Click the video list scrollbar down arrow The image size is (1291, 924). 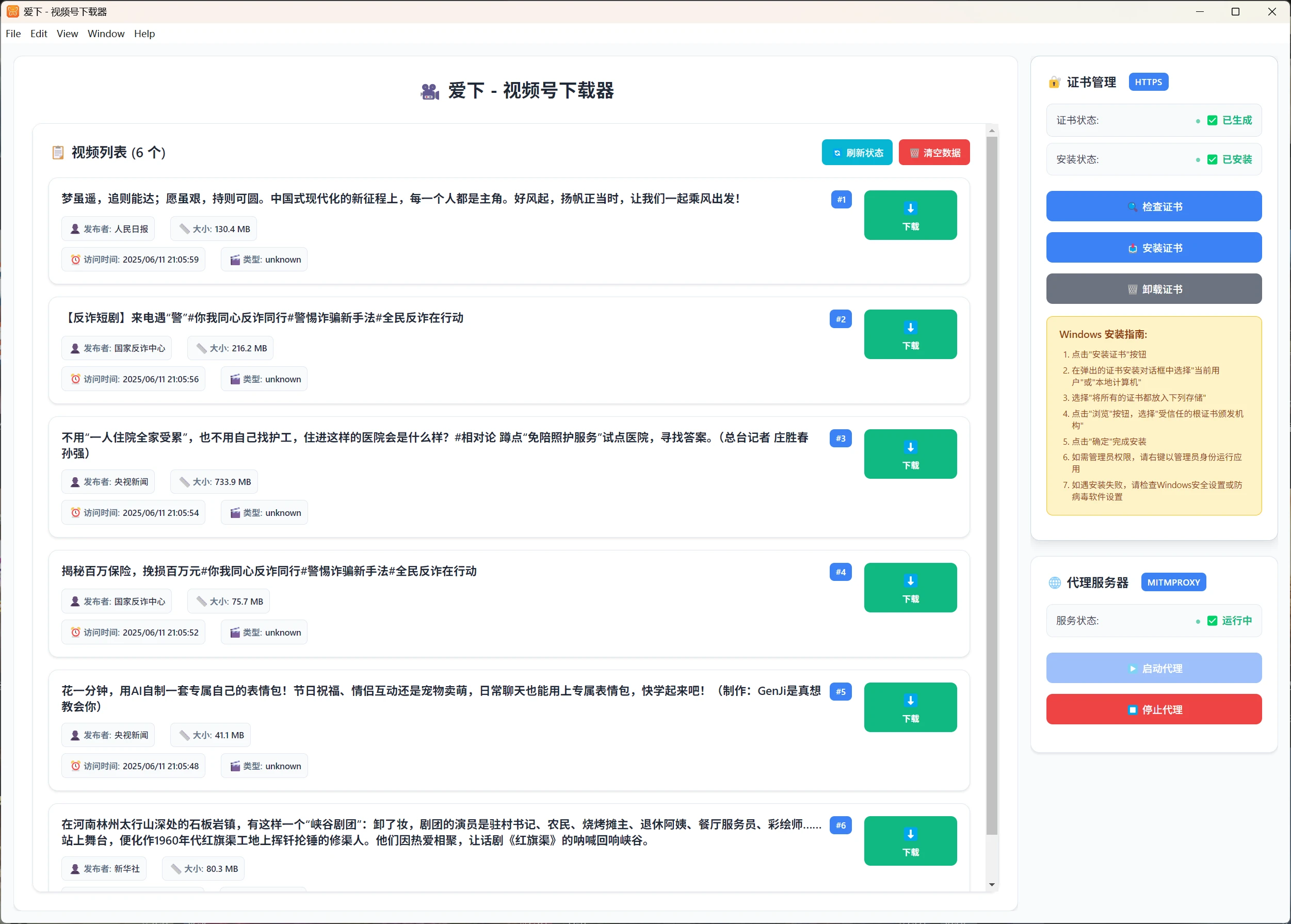coord(992,884)
